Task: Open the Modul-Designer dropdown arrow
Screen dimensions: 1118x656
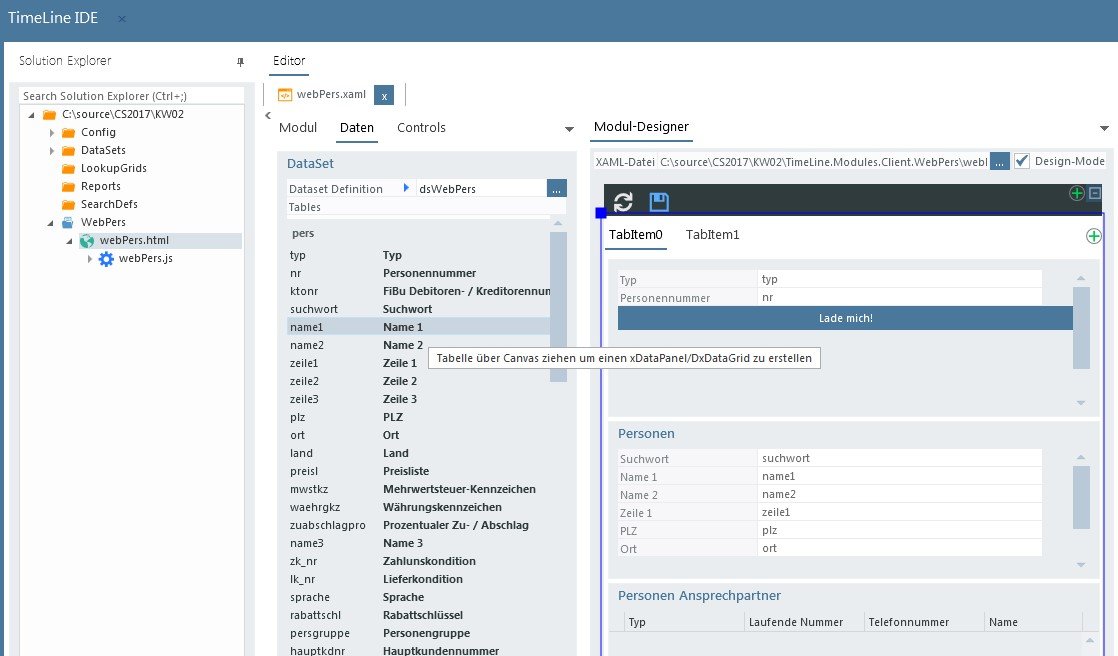Action: [x=1104, y=129]
